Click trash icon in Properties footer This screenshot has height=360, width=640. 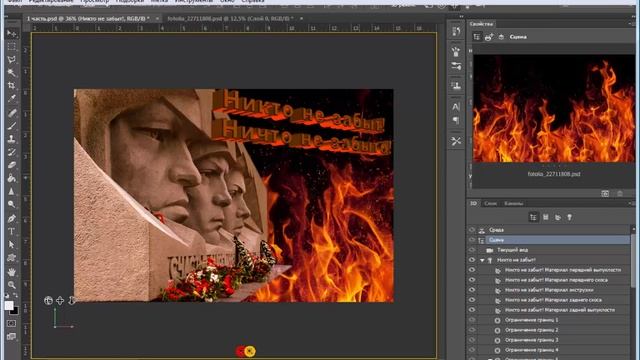pyautogui.click(x=620, y=193)
